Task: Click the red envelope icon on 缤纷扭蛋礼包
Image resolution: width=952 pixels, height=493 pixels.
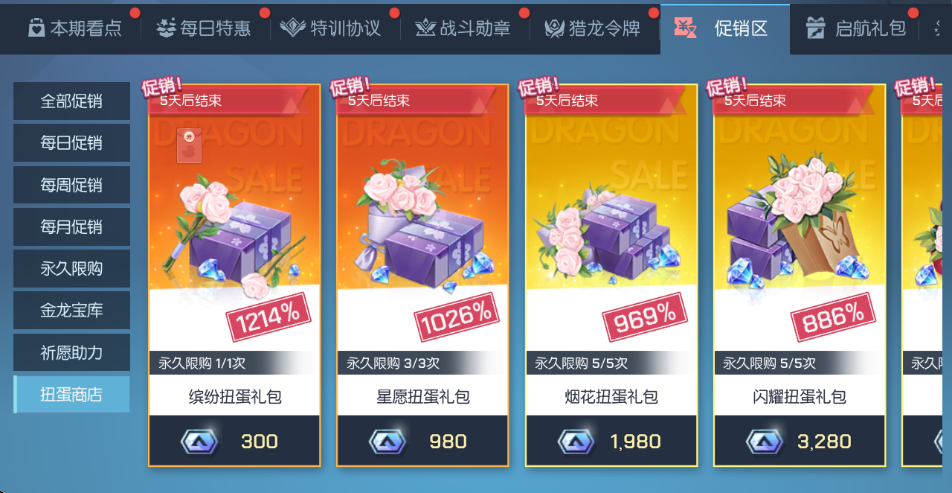Action: click(x=188, y=146)
